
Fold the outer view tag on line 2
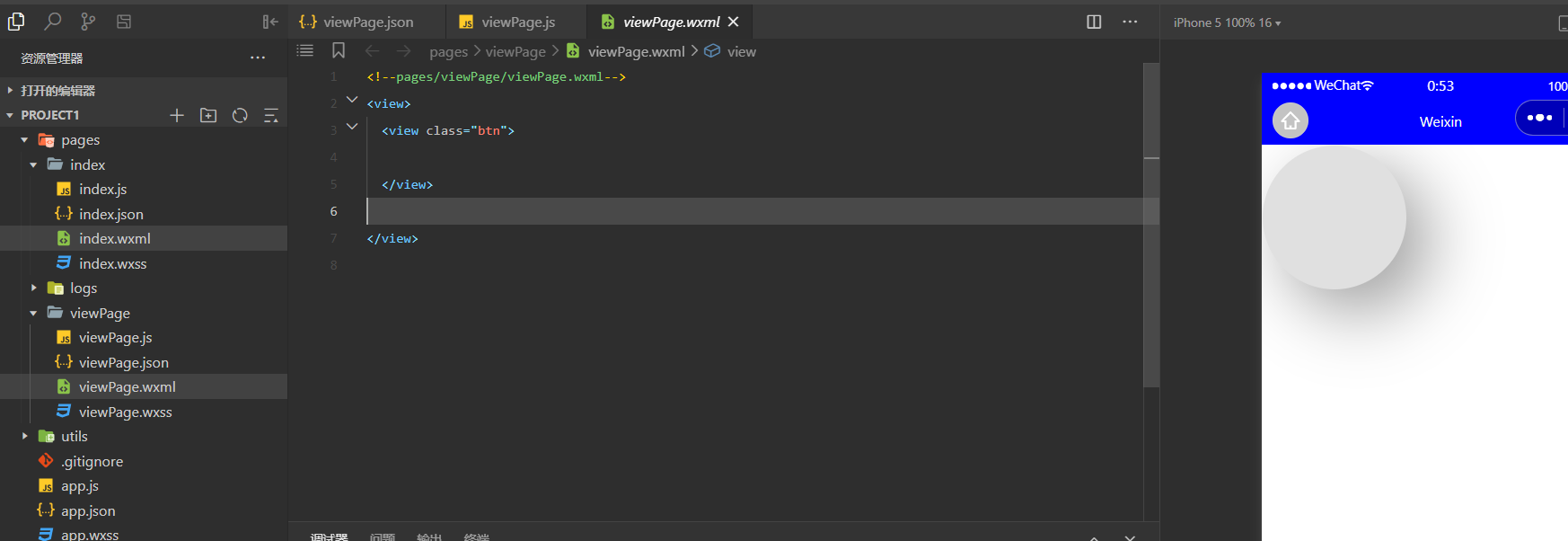coord(352,100)
